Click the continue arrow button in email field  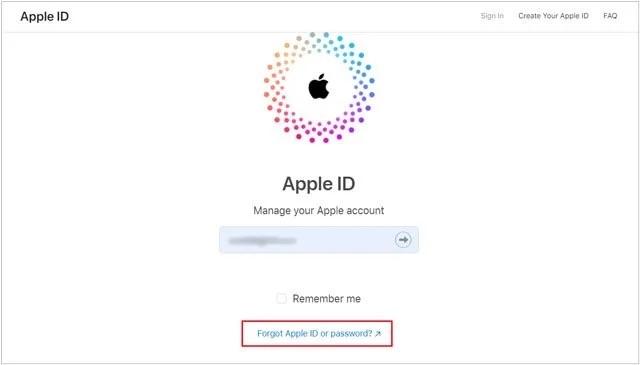[403, 240]
